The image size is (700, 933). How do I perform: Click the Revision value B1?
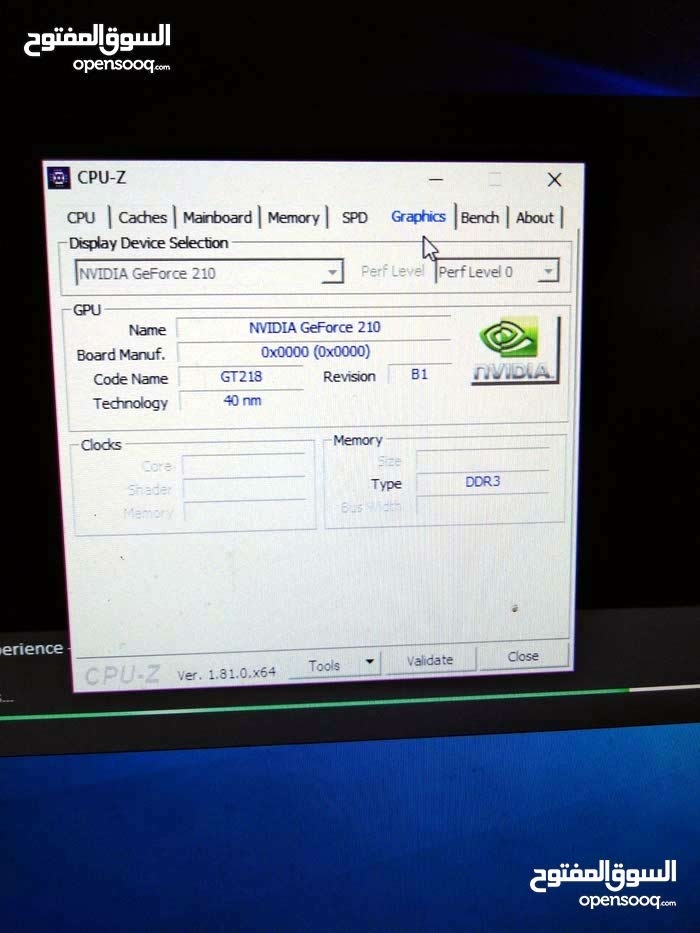(419, 374)
